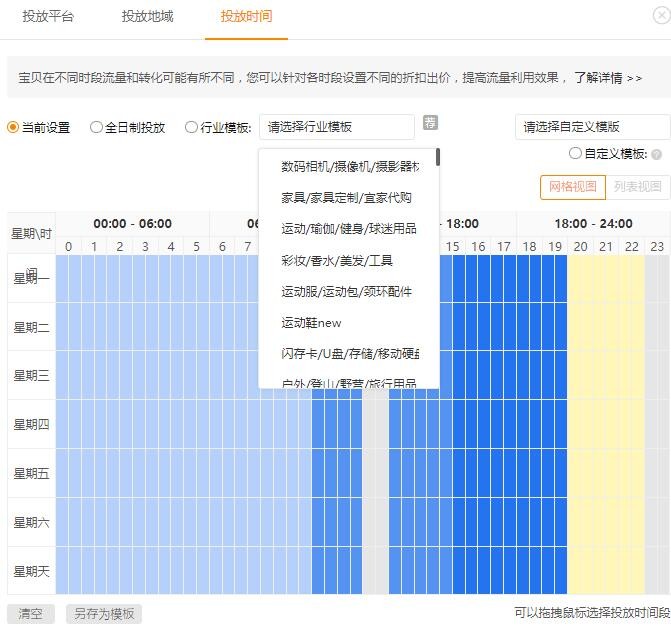Click the dropdown list scrollbar thumb
Viewport: 671px width, 640px height.
tap(438, 157)
